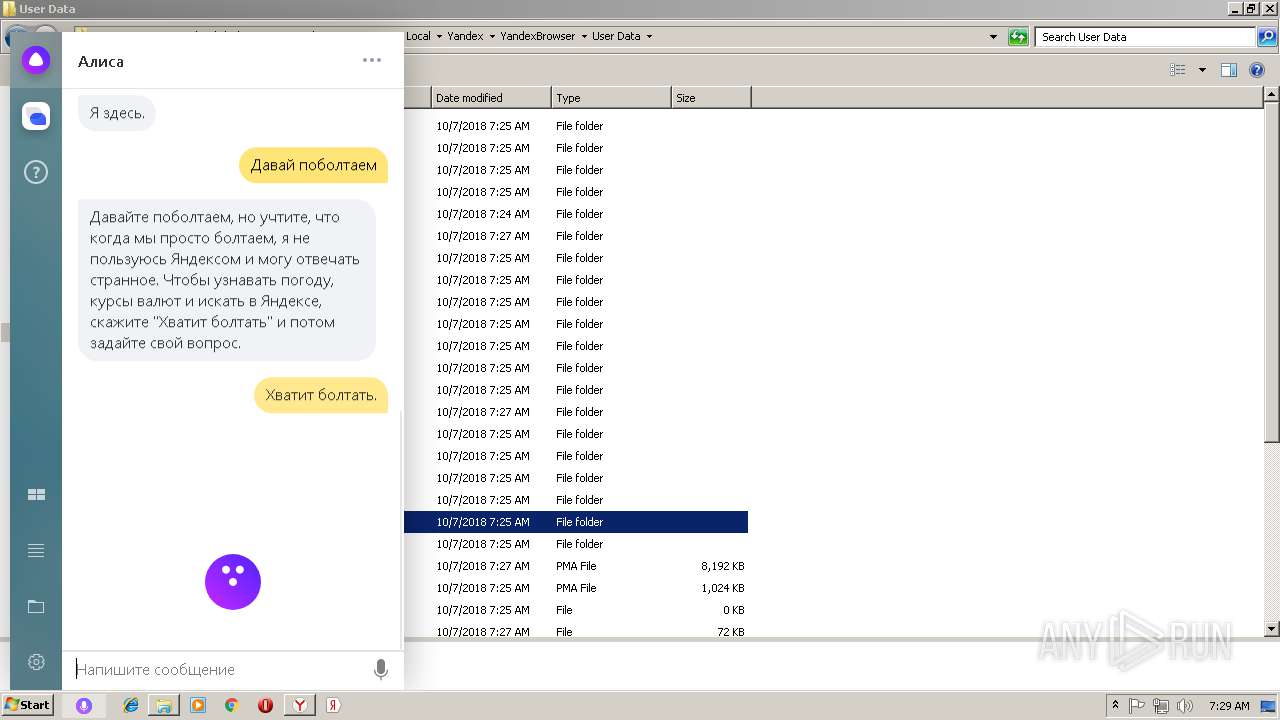Screen dimensions: 1280x720
Task: Open volume speaker icon in tray
Action: click(x=1185, y=705)
